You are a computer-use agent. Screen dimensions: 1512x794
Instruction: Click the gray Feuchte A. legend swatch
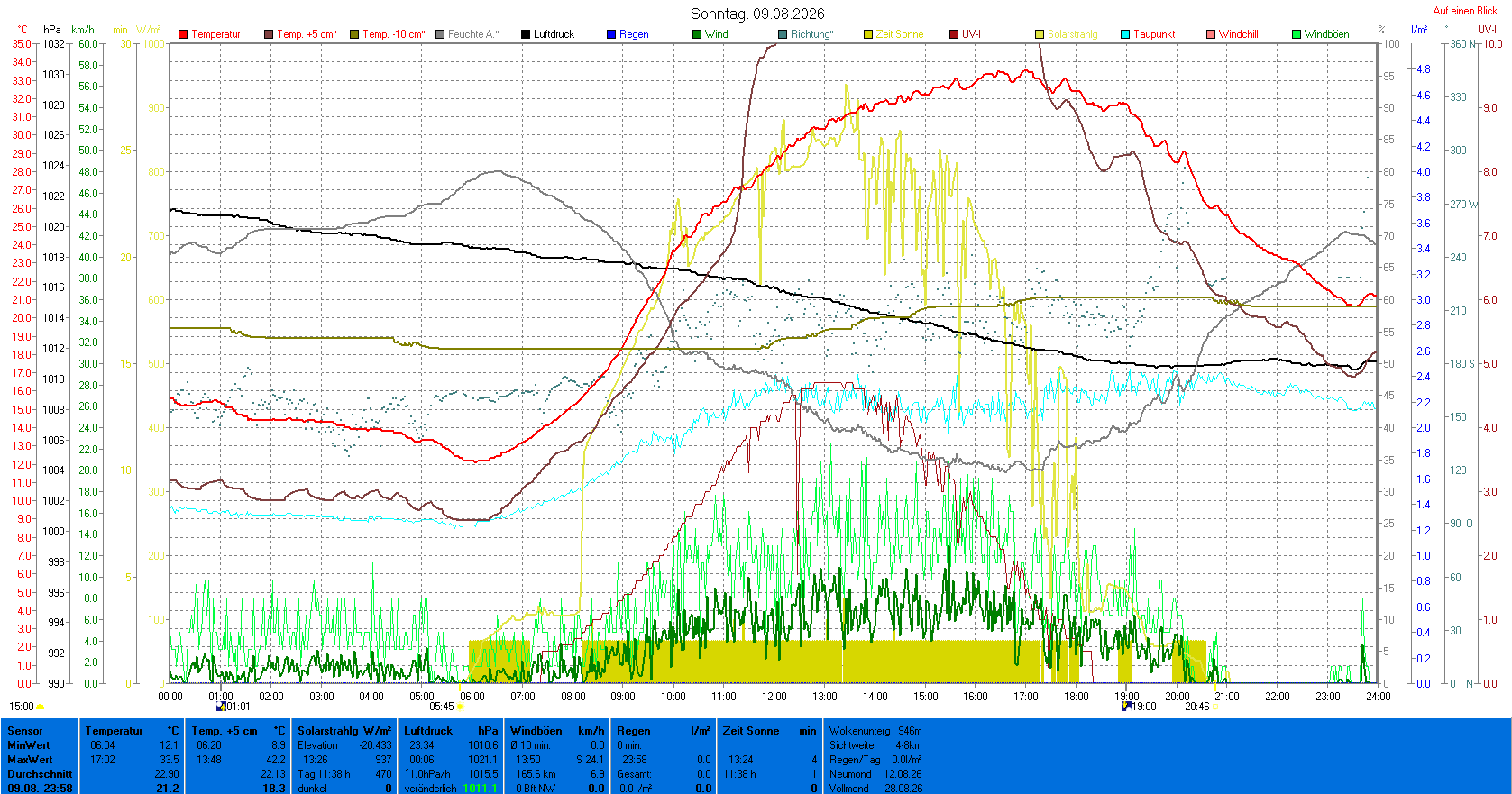(x=440, y=34)
